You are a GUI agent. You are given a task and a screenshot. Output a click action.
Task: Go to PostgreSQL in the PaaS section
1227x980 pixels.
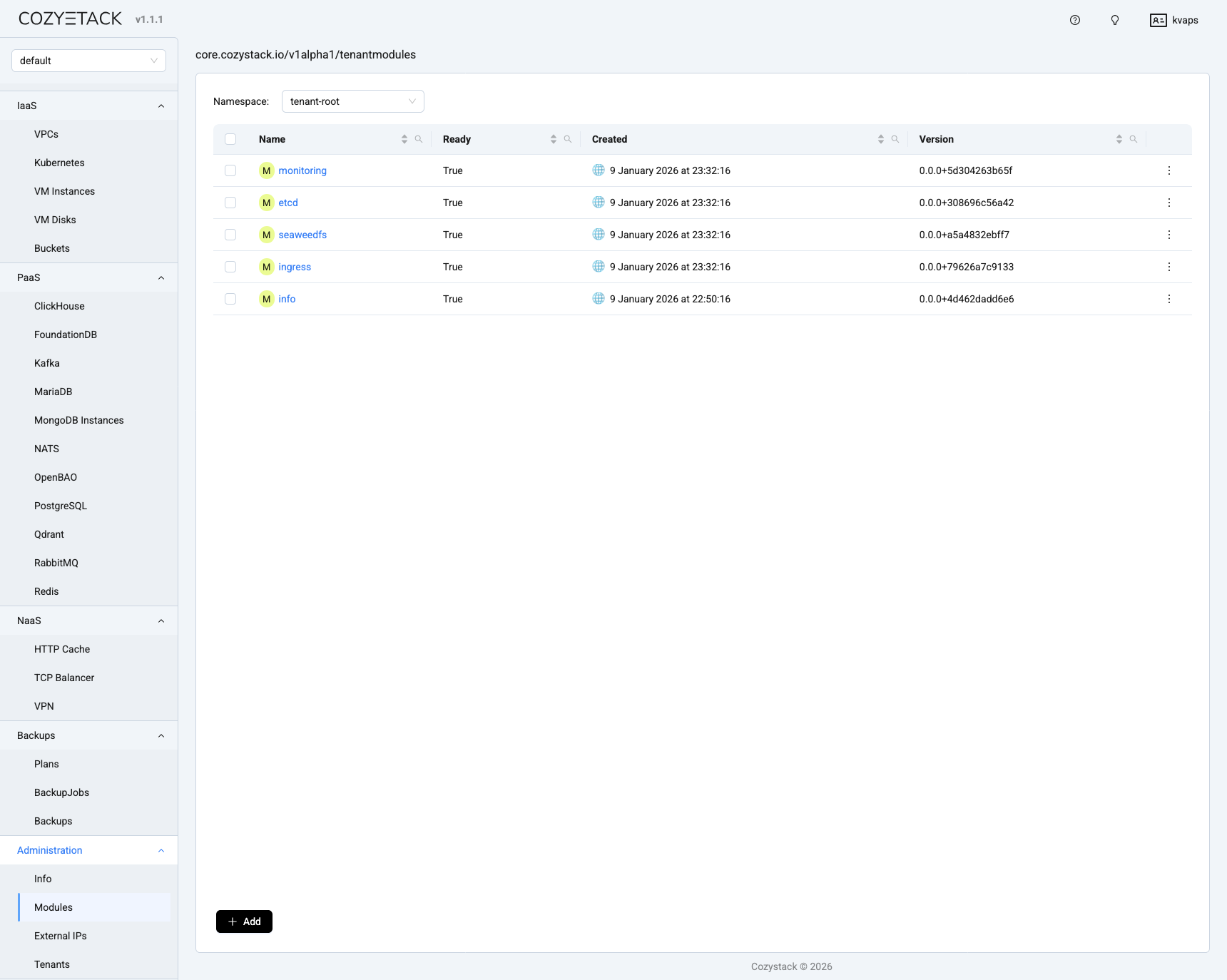click(61, 506)
